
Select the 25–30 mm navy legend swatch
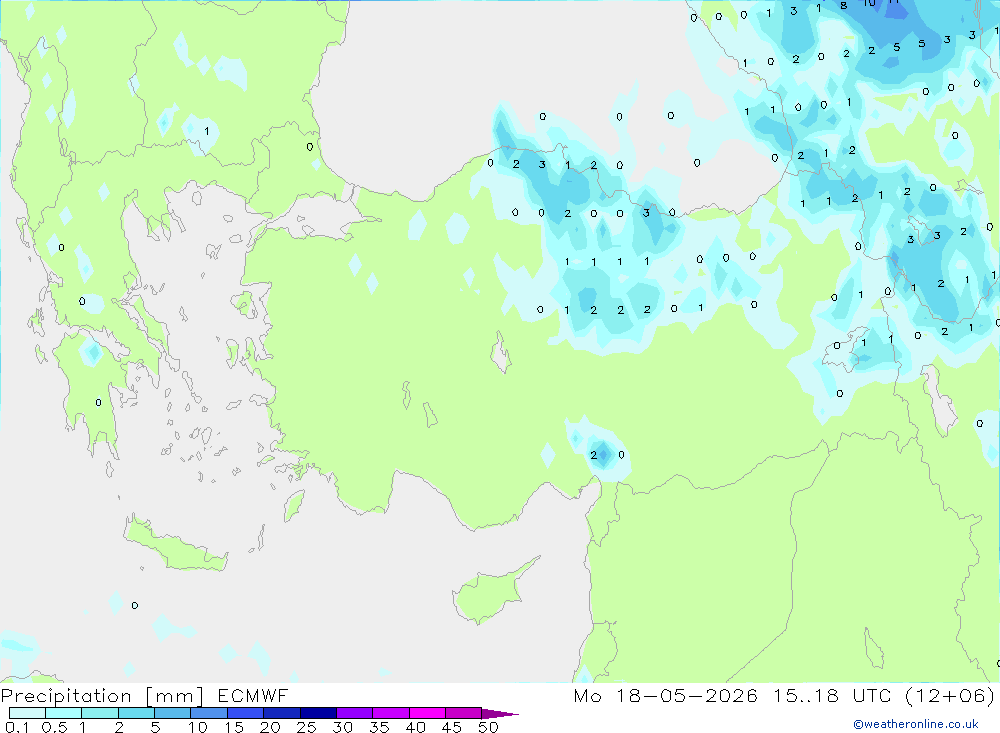(x=318, y=713)
